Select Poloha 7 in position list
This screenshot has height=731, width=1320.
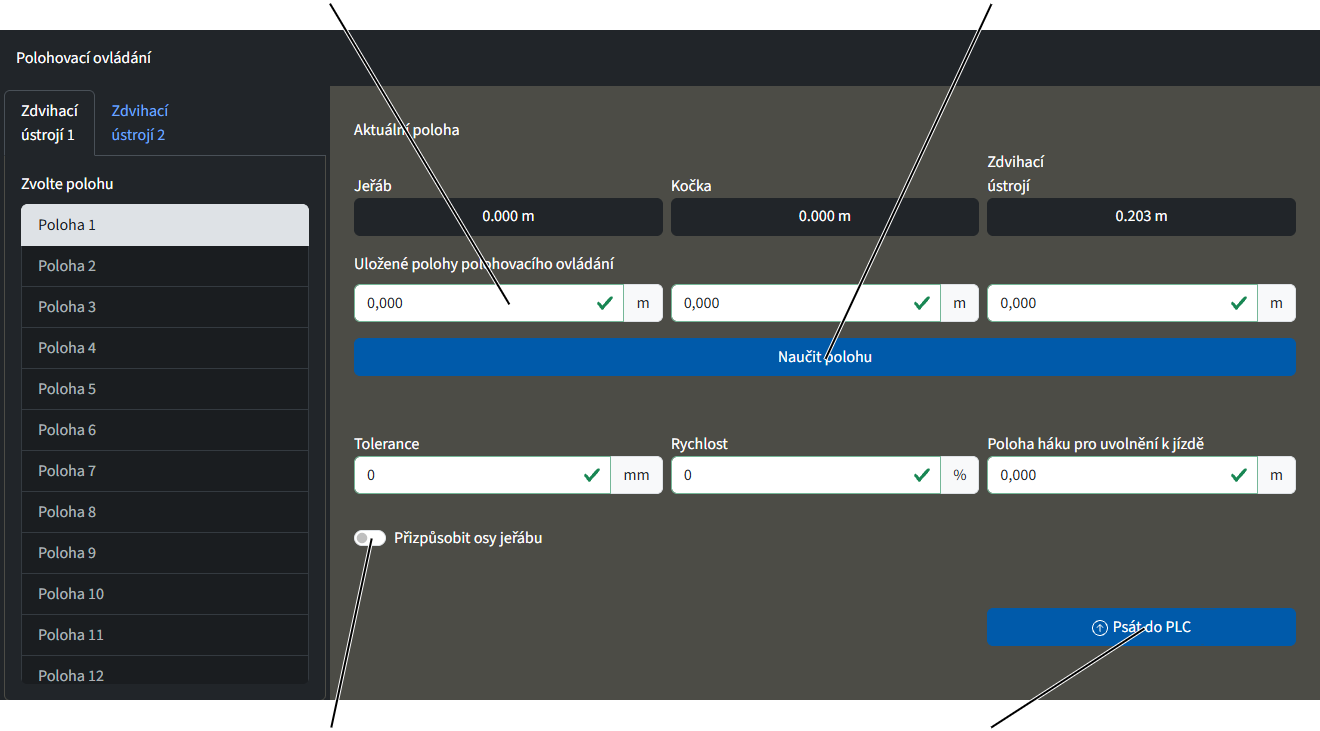pos(165,471)
